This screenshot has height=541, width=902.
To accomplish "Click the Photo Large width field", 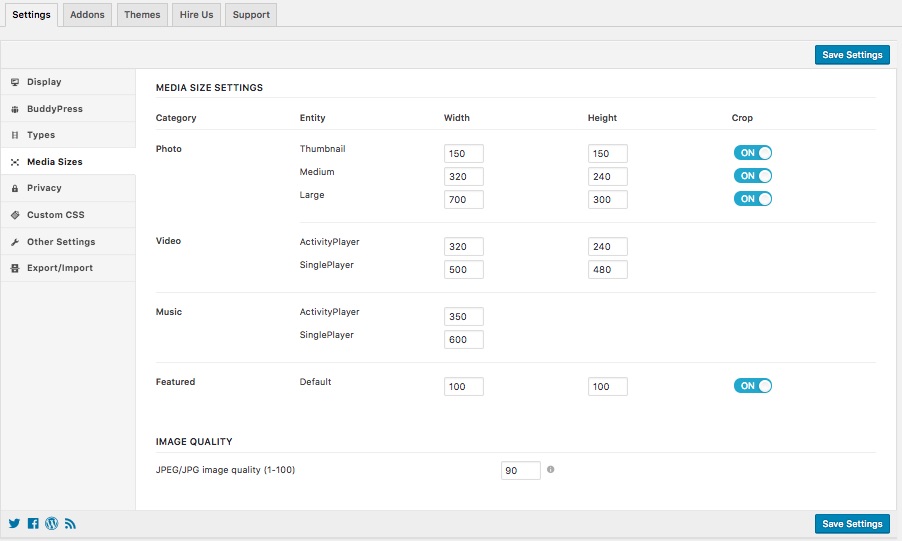I will tap(463, 200).
